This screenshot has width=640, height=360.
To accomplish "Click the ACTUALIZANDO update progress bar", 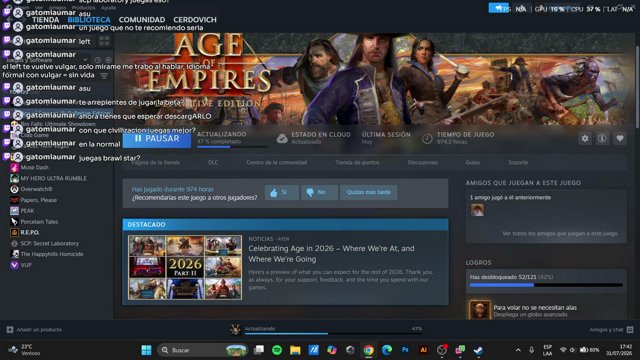I will (231, 147).
